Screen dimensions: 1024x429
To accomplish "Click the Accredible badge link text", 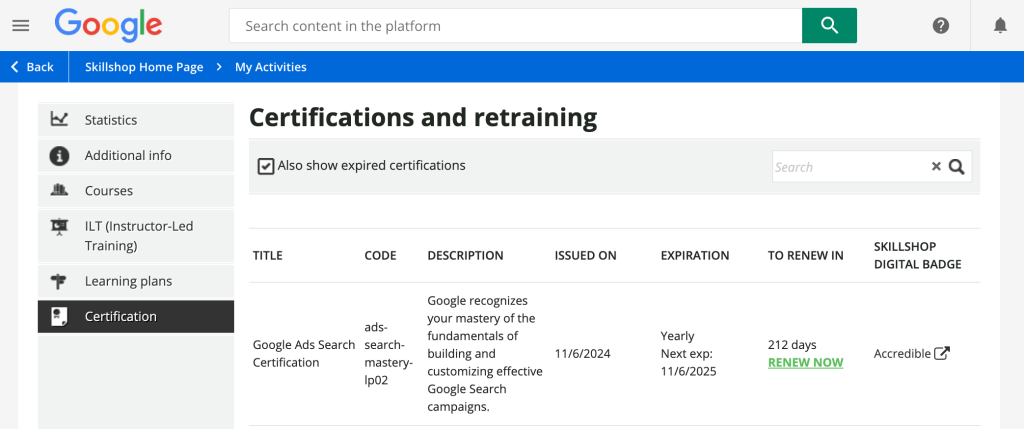I will tap(902, 353).
